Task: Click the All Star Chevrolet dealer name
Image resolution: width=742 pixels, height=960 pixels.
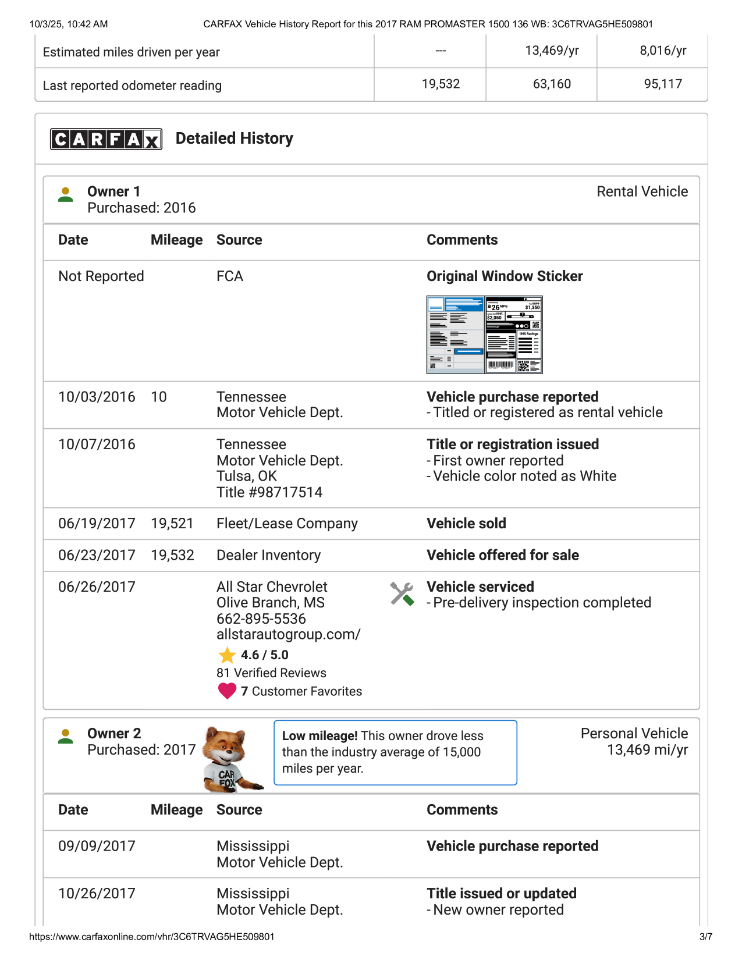Action: (271, 587)
